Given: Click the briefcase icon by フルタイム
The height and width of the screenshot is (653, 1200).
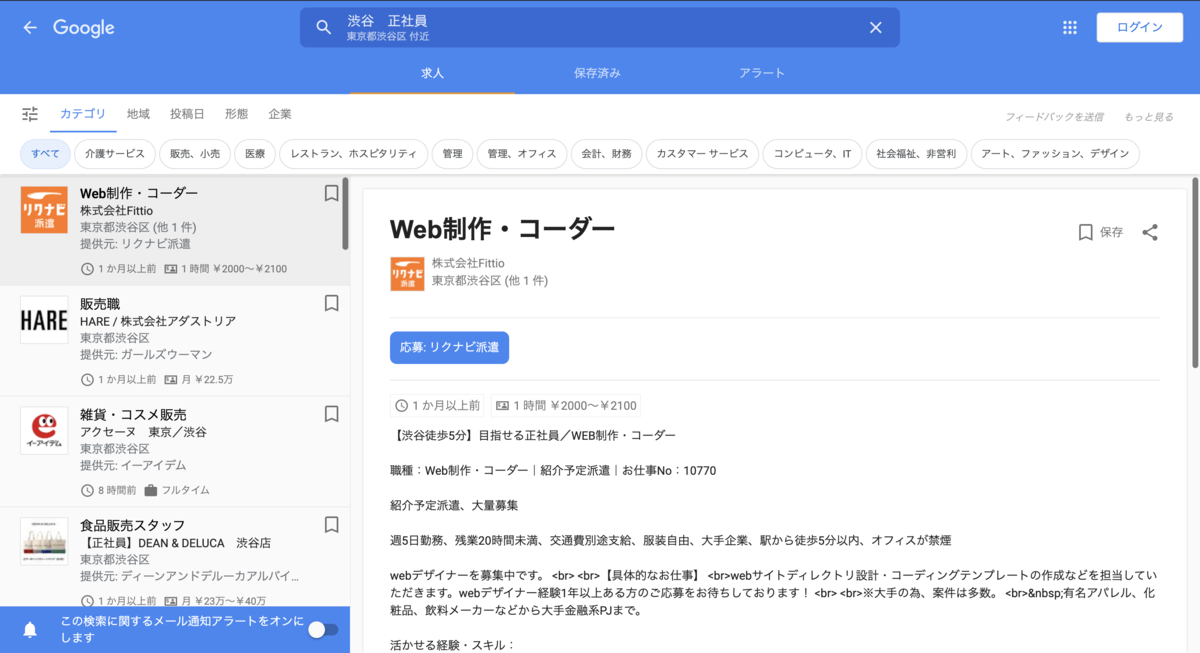Looking at the screenshot, I should tap(150, 490).
